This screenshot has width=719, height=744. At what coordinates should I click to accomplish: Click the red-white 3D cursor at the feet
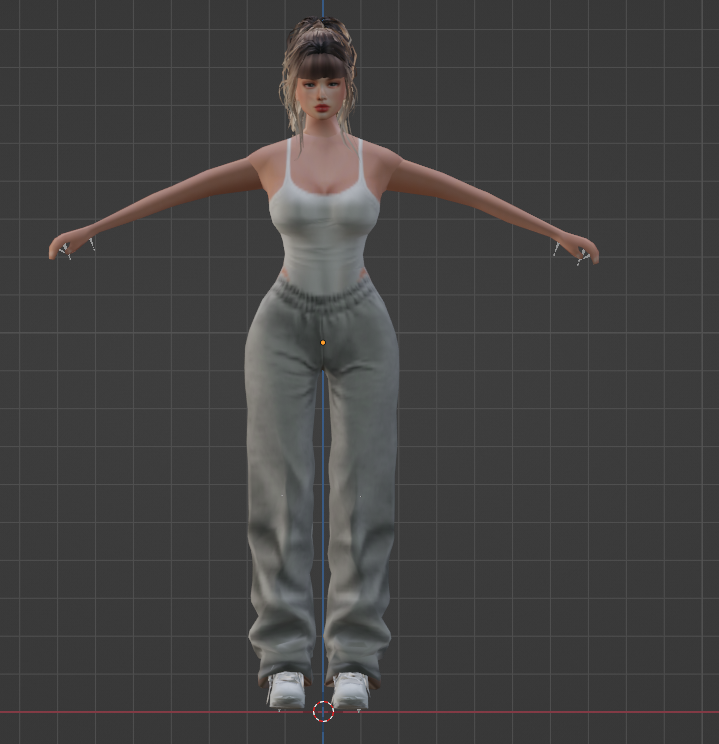[x=323, y=711]
